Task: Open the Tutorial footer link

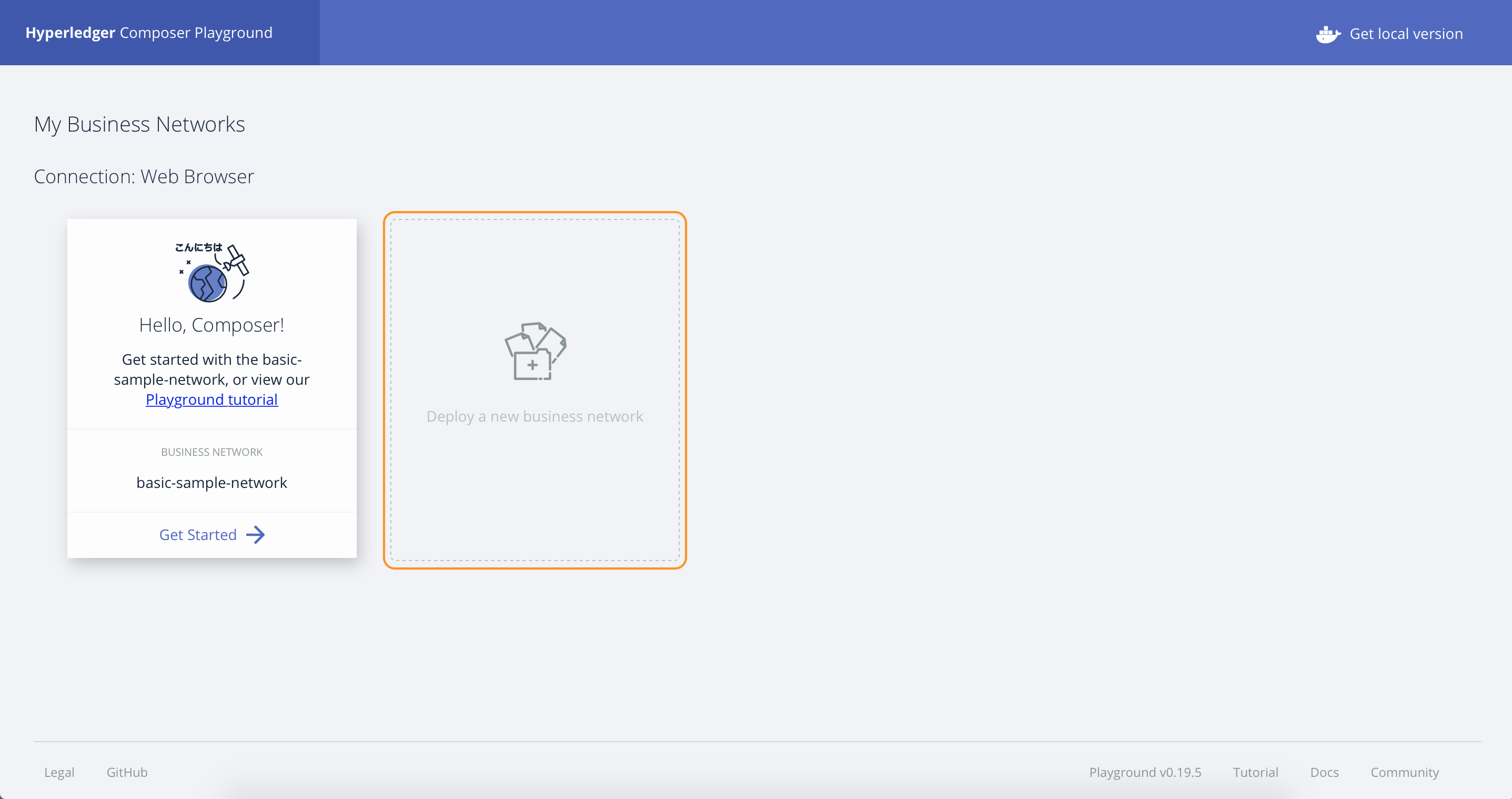Action: (x=1255, y=772)
